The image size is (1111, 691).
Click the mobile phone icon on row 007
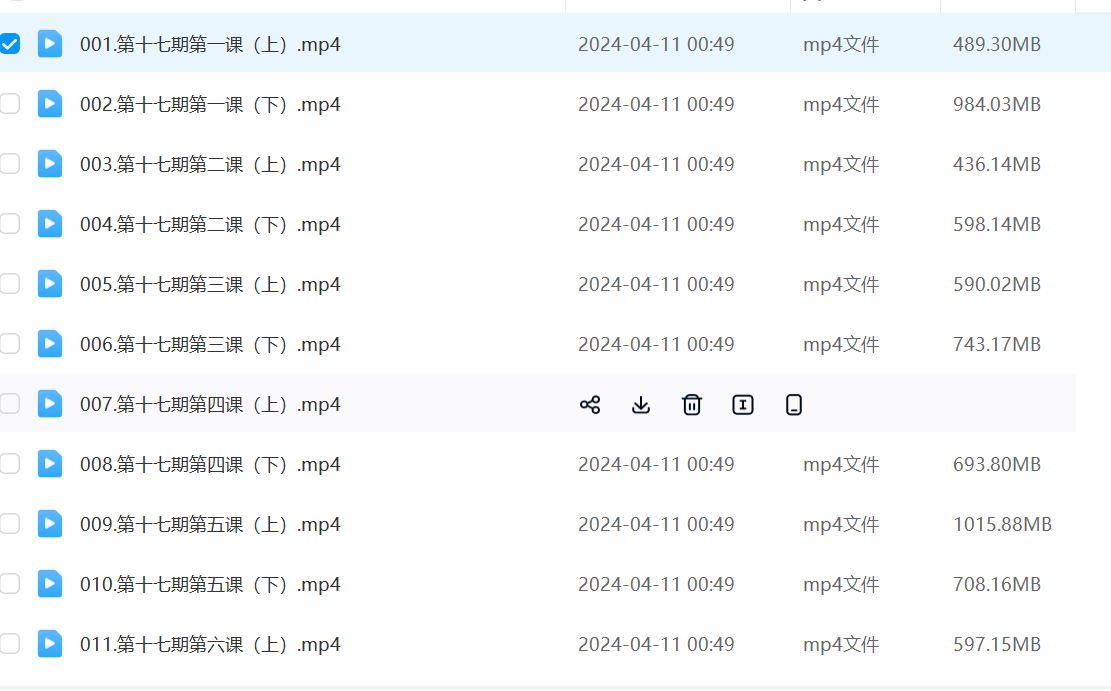click(794, 404)
